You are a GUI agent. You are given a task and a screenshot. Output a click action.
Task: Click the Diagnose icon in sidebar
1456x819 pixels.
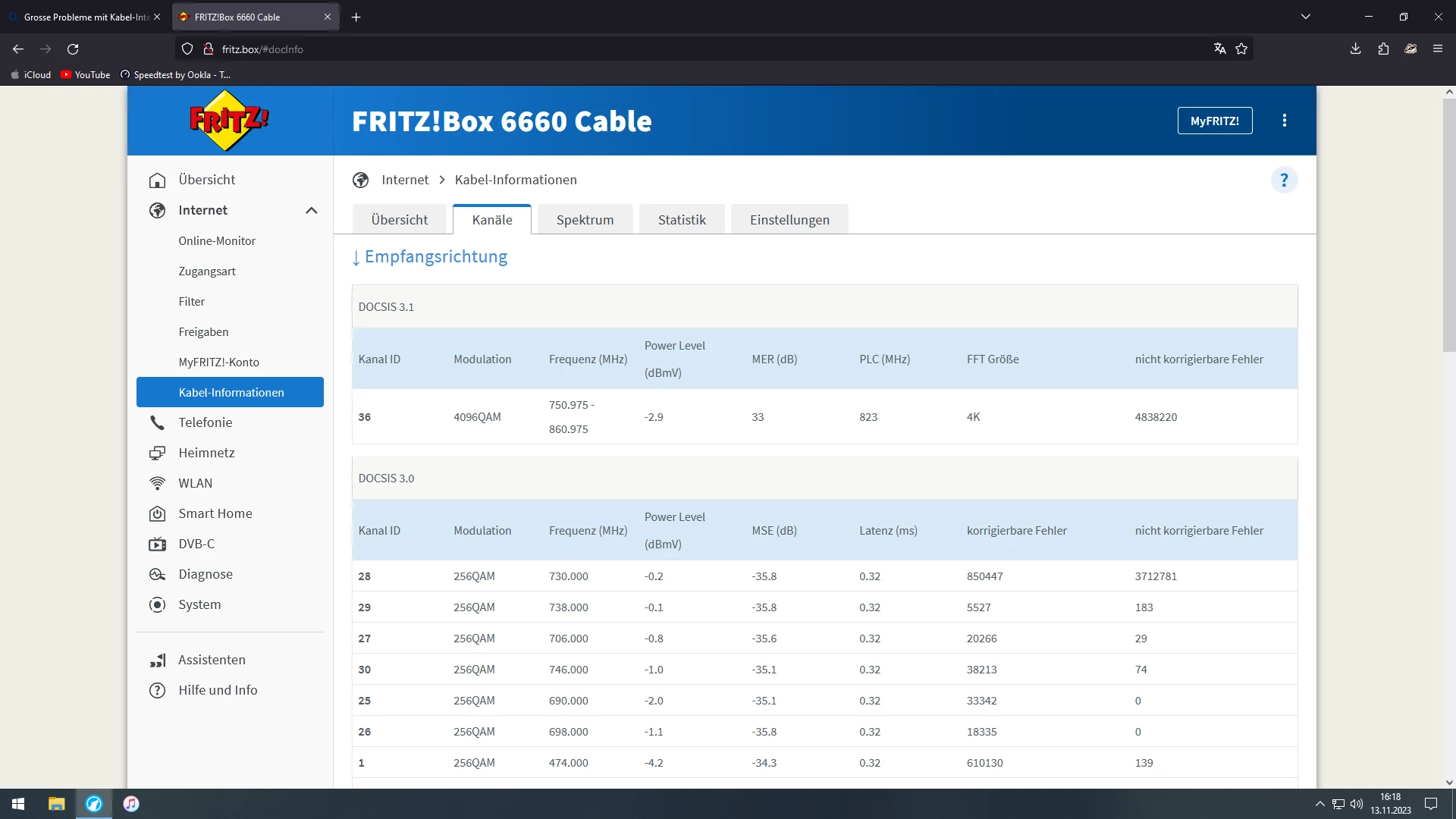(157, 574)
